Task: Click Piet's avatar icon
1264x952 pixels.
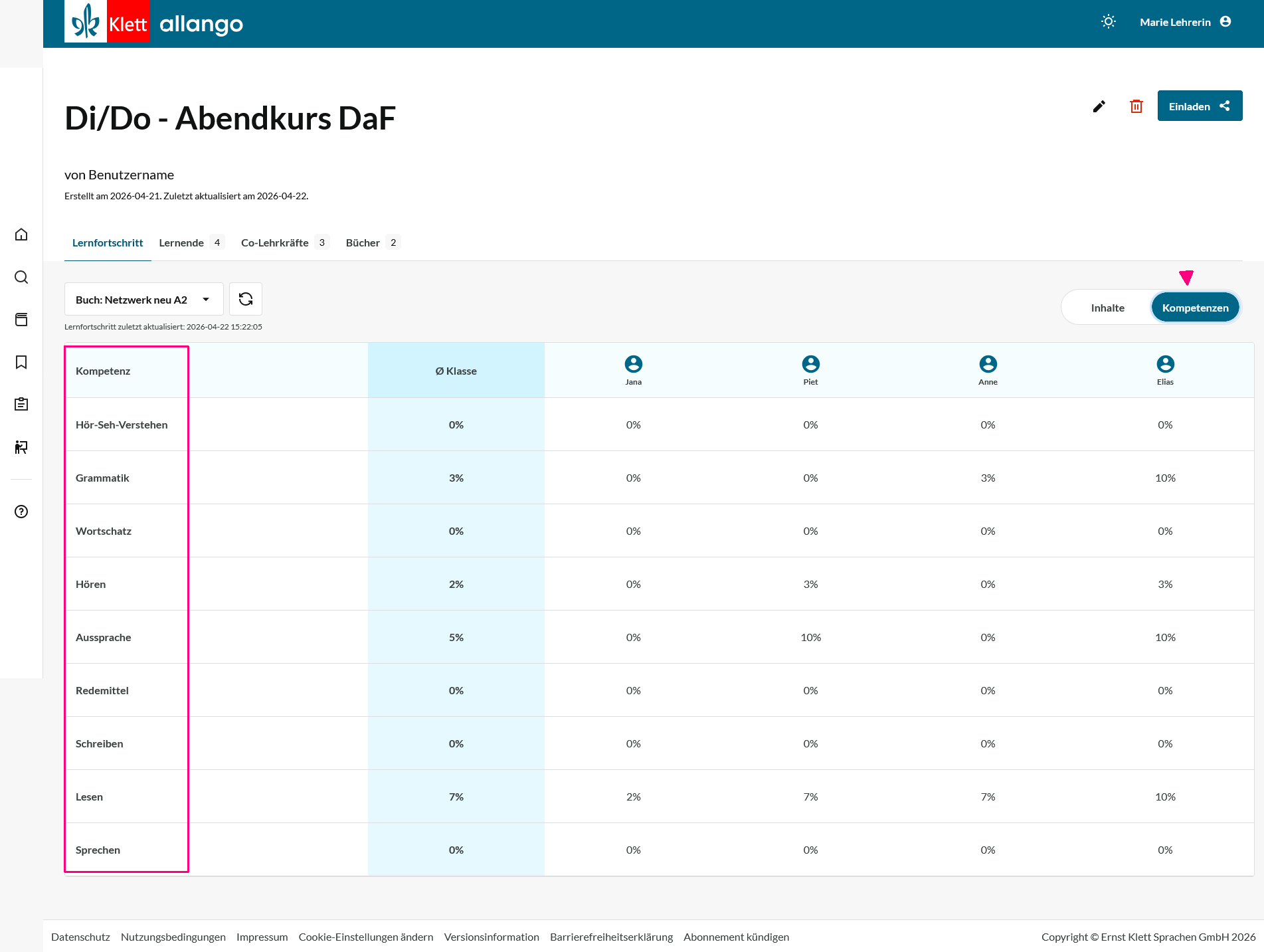Action: [x=811, y=364]
